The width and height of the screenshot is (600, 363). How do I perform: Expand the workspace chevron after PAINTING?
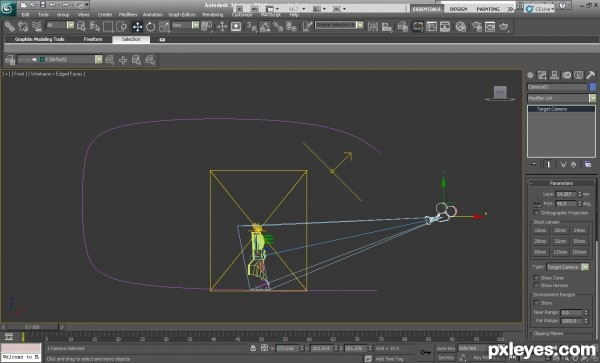510,9
